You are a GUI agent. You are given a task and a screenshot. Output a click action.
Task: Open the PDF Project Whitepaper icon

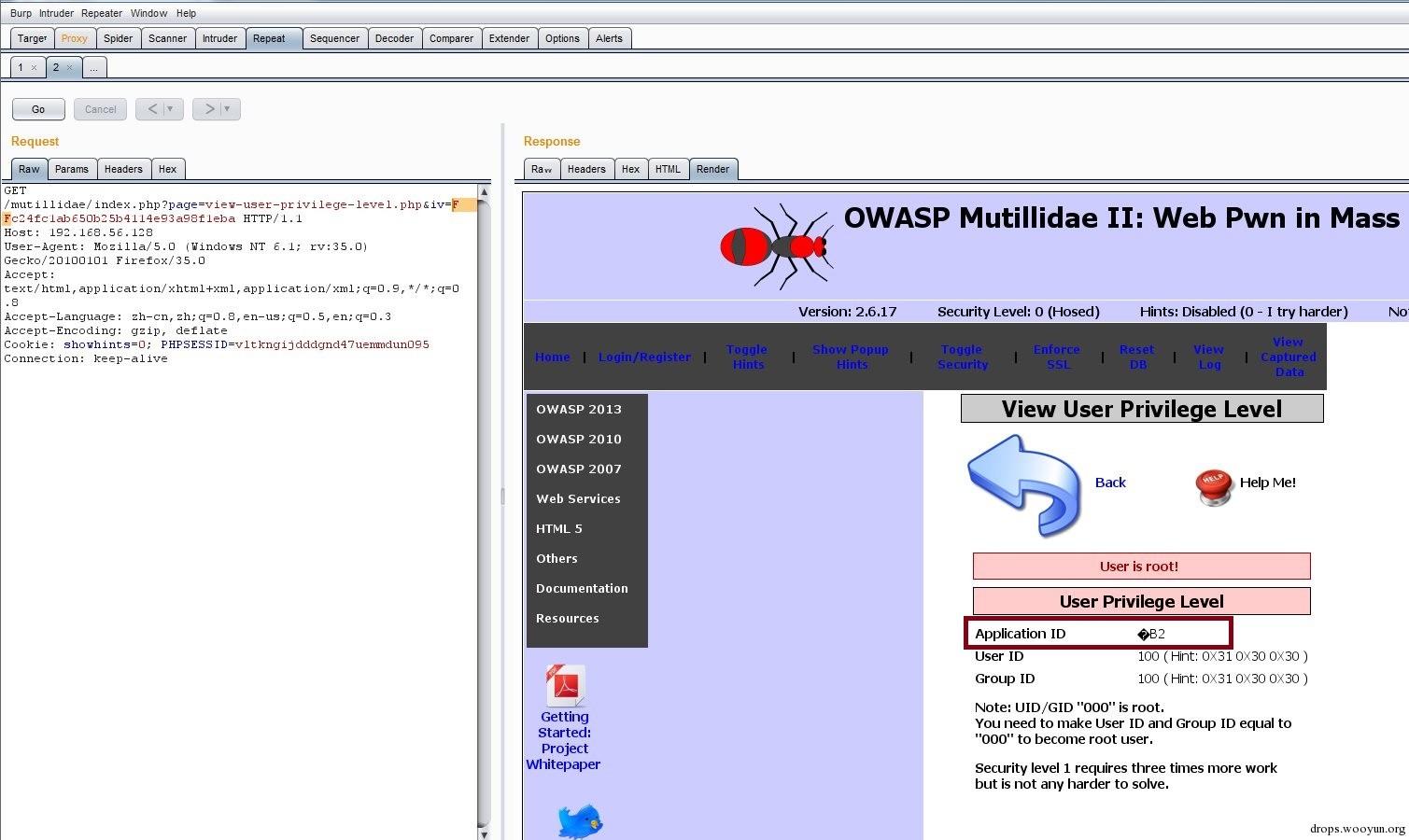point(566,687)
